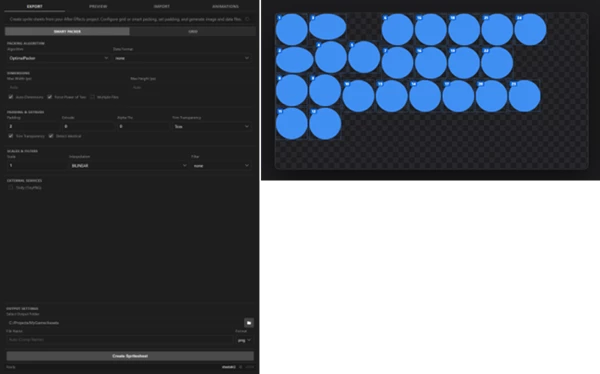Open the Trim Transparency mode dropdown
Viewport: 600px width, 374px height.
click(212, 126)
